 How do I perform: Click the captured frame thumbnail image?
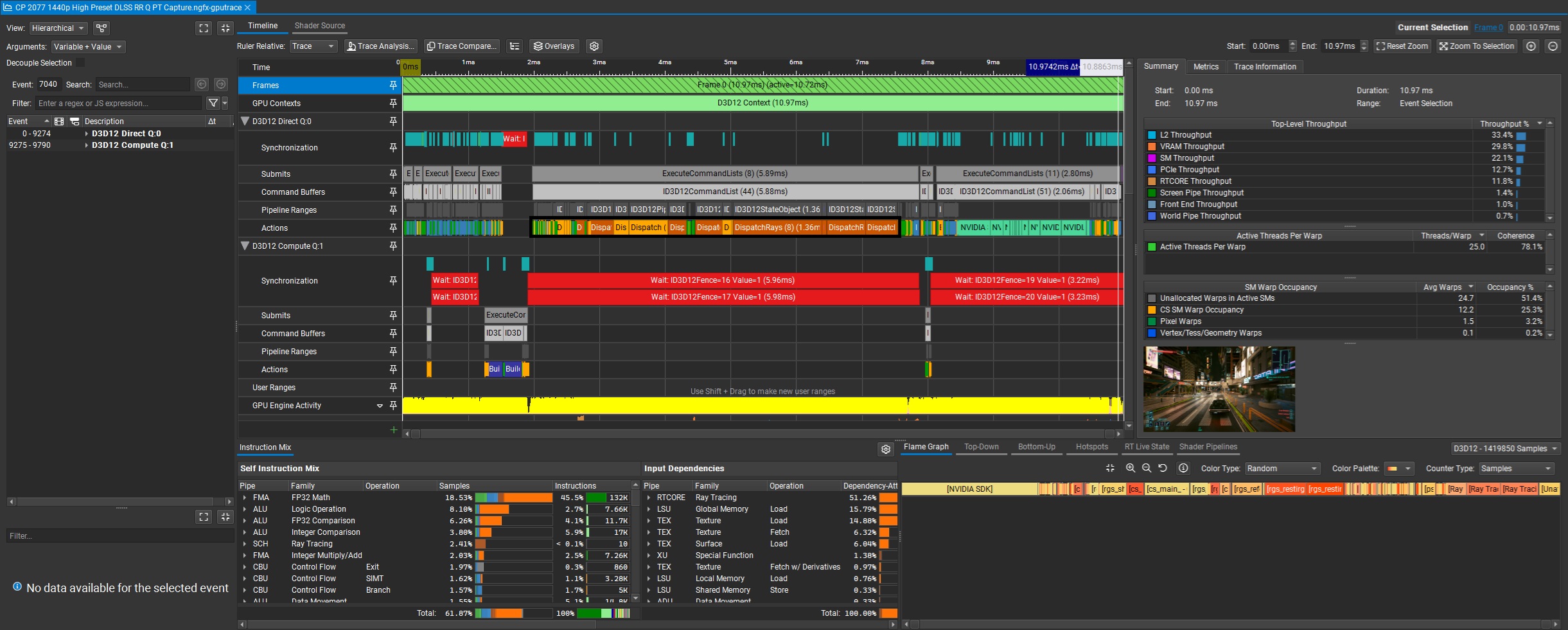point(1219,389)
